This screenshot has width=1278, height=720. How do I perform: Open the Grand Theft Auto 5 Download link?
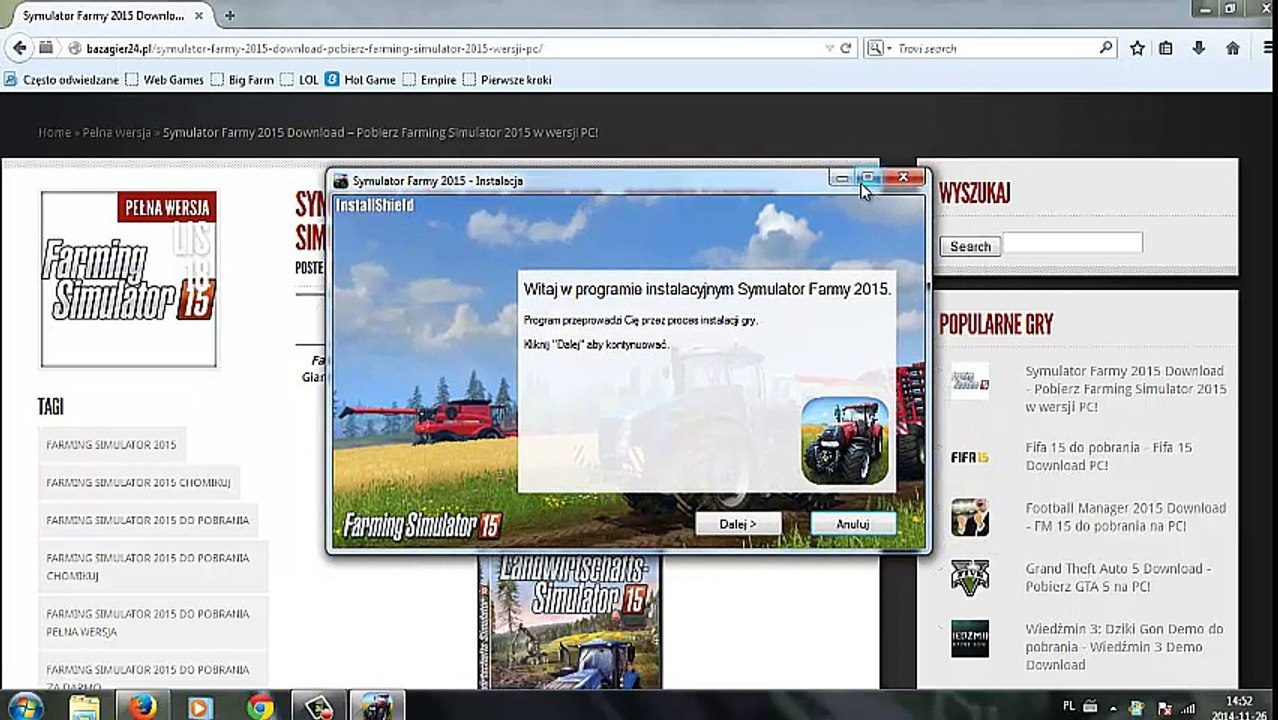coord(1118,578)
